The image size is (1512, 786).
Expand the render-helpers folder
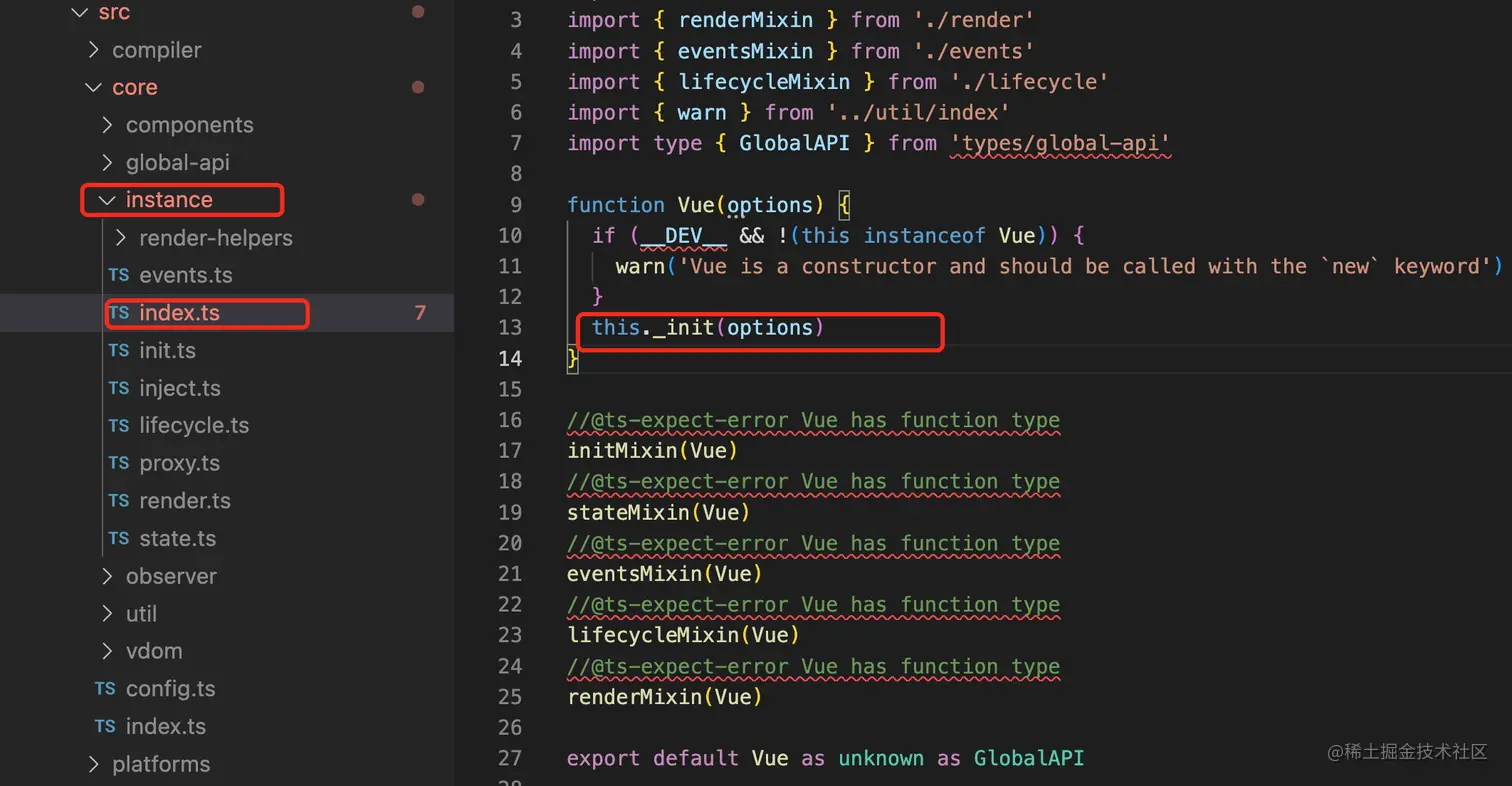pos(121,238)
